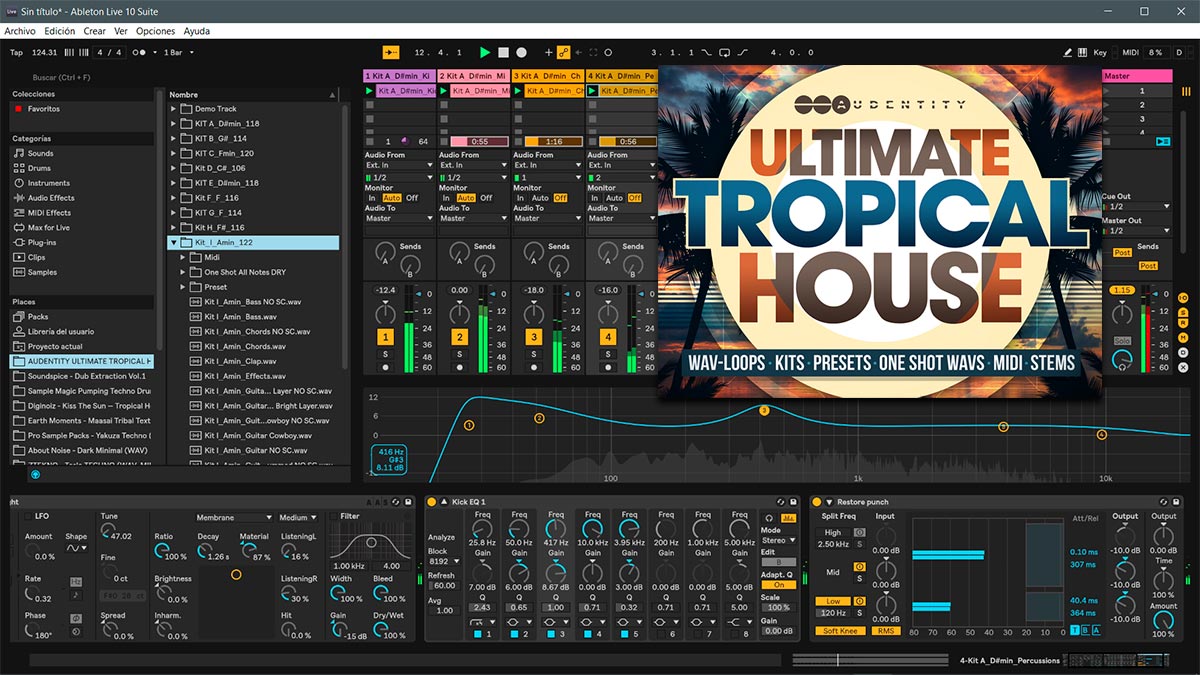Expand the Midi subfolder

(185, 257)
